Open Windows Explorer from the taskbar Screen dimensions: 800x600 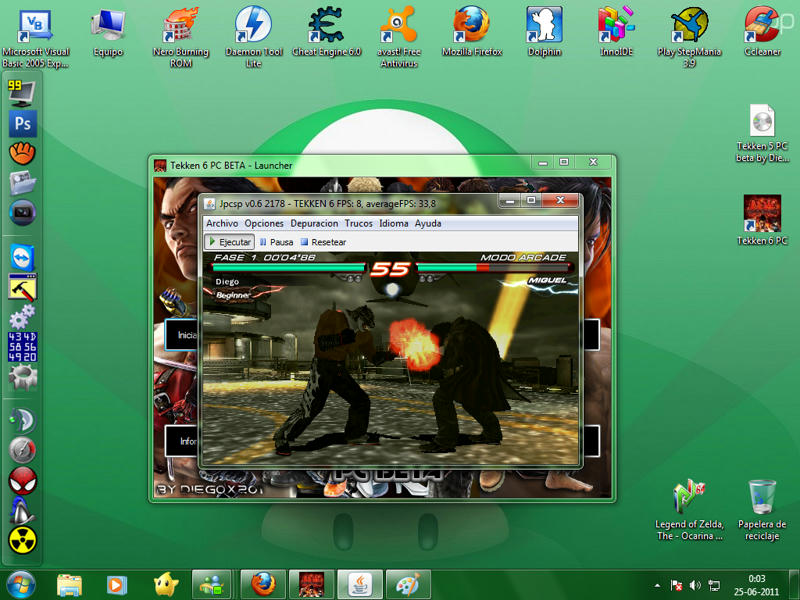point(69,585)
